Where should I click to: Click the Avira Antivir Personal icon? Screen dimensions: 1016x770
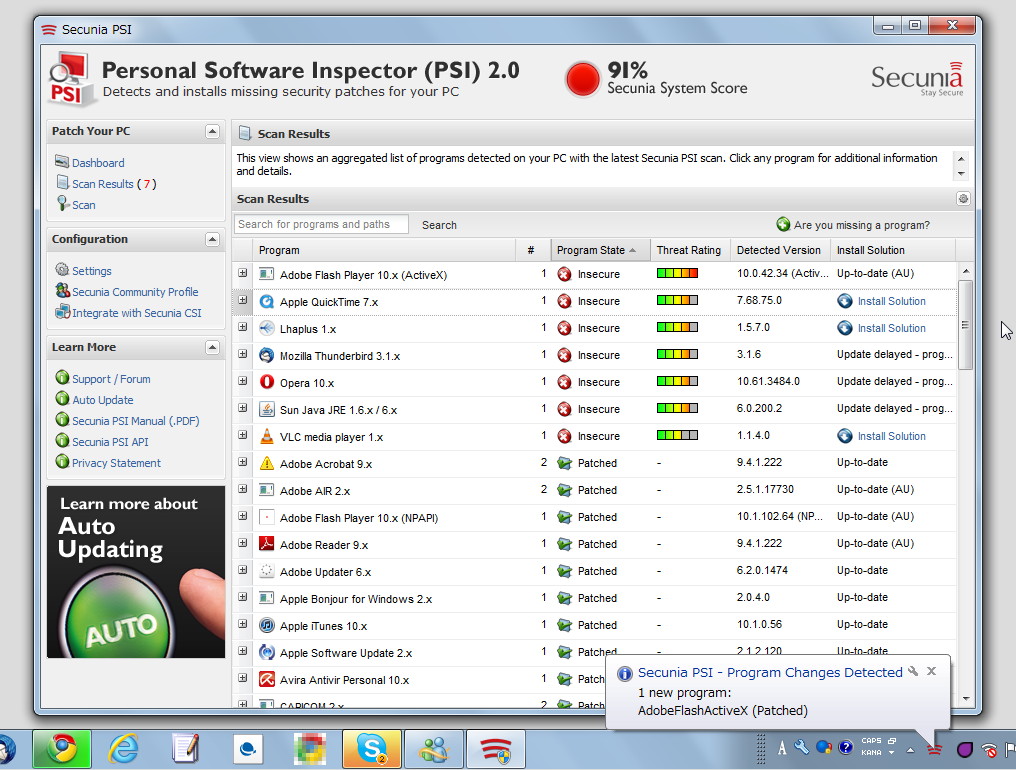tap(266, 679)
